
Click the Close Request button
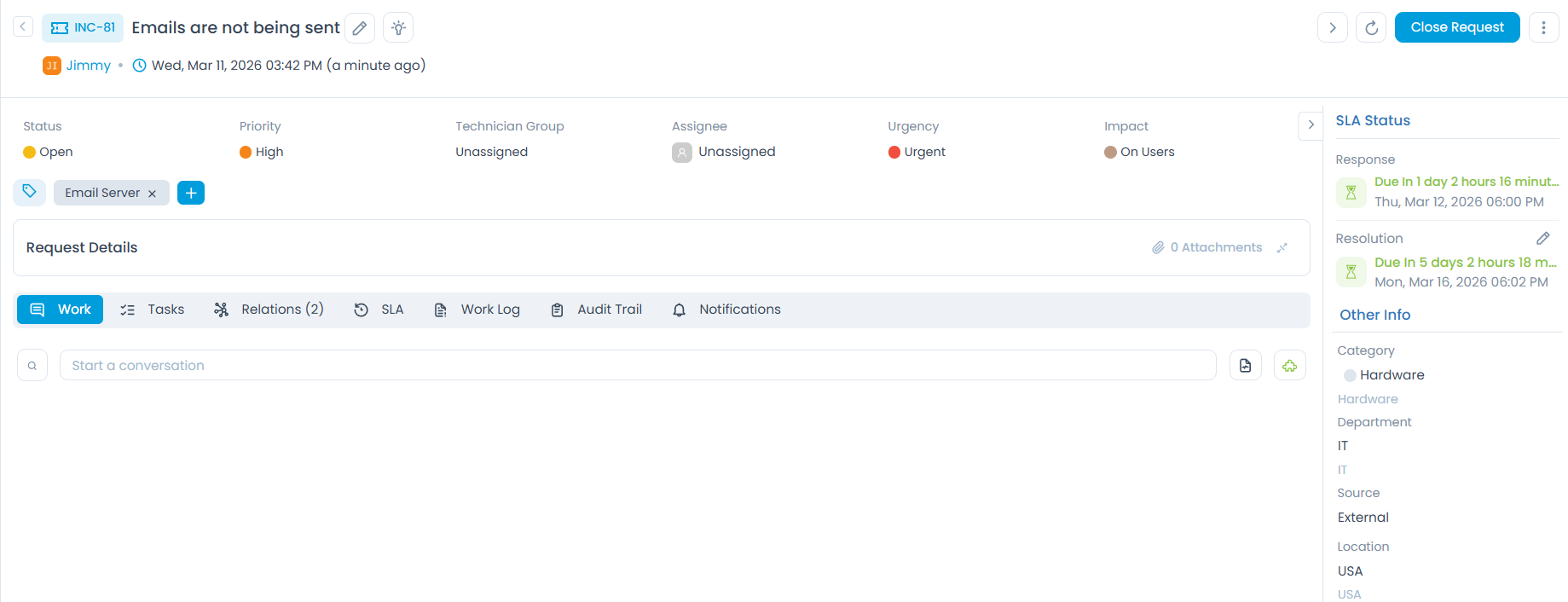1456,27
